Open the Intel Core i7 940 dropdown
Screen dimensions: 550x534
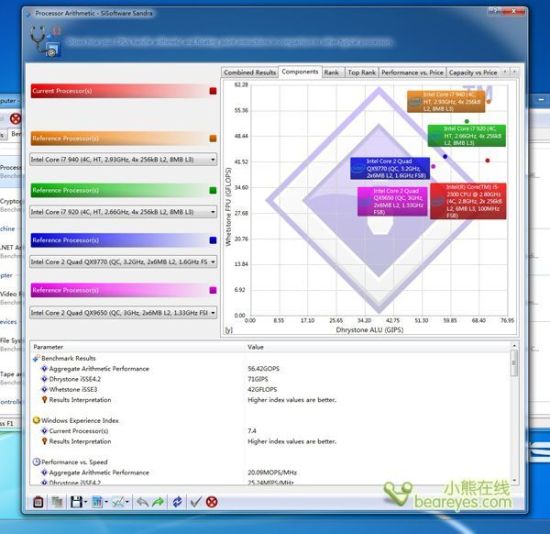pos(123,160)
